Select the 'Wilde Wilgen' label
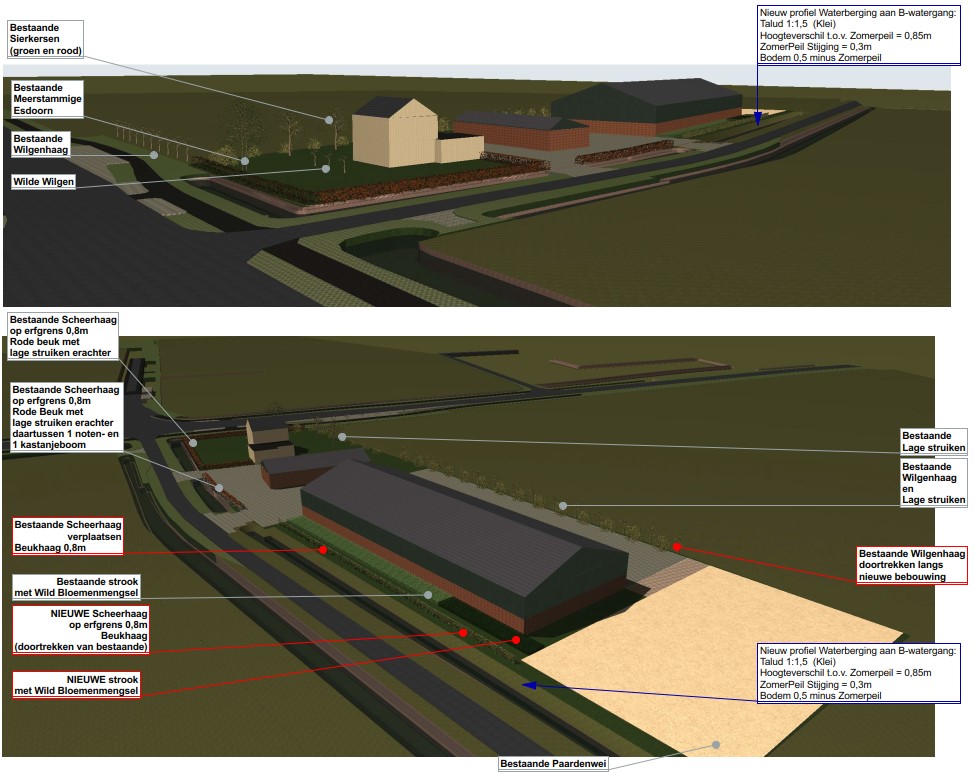 (x=43, y=181)
